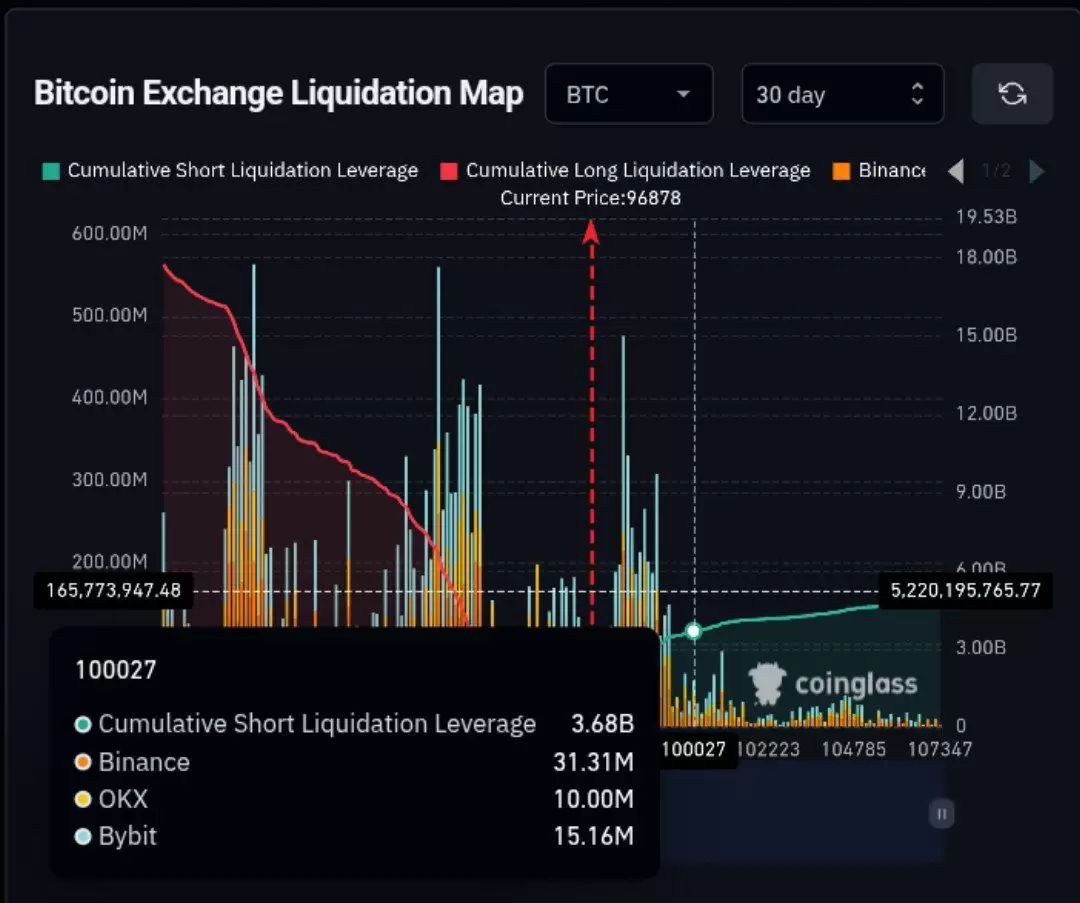Click the Bybit 15.16M tooltip value

pyautogui.click(x=594, y=836)
